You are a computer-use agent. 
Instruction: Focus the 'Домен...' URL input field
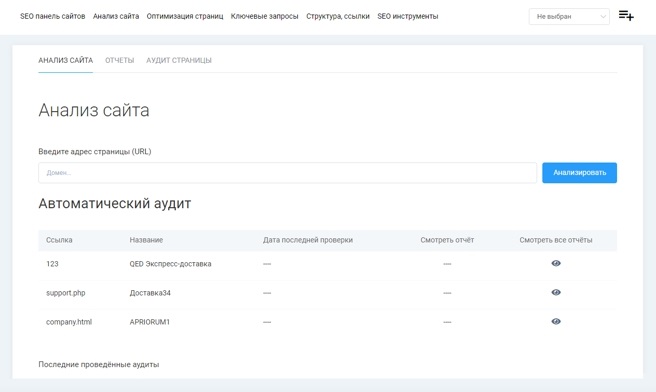[x=287, y=173]
